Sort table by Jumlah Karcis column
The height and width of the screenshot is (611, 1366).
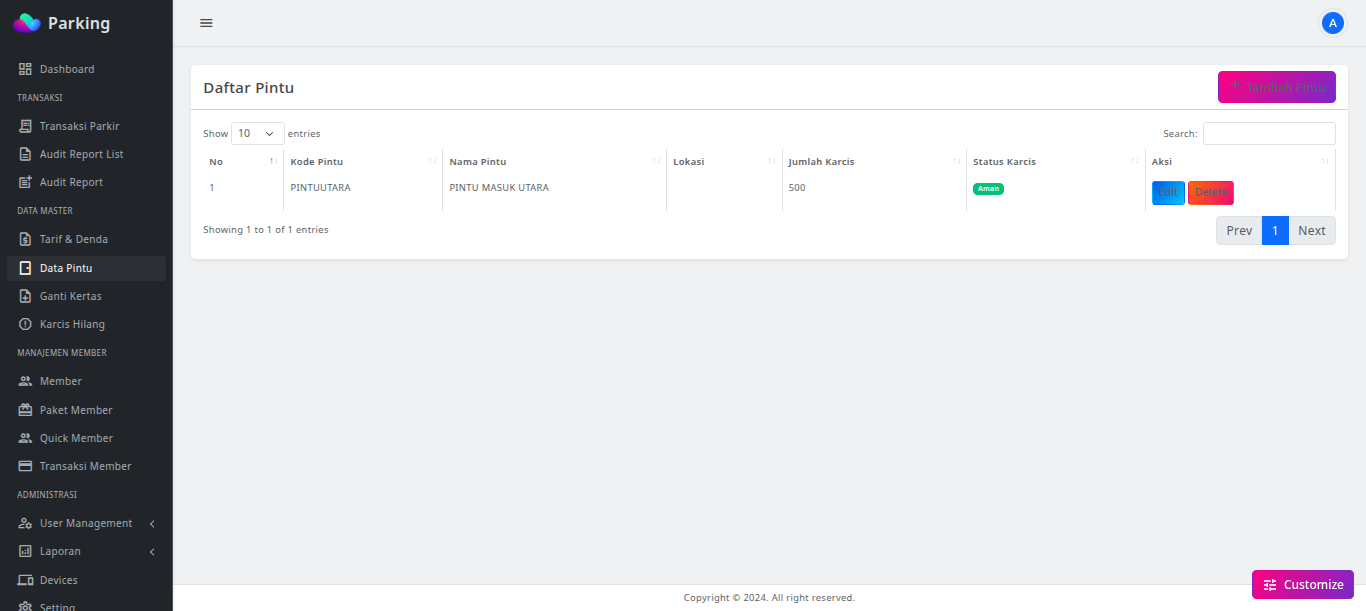click(874, 162)
